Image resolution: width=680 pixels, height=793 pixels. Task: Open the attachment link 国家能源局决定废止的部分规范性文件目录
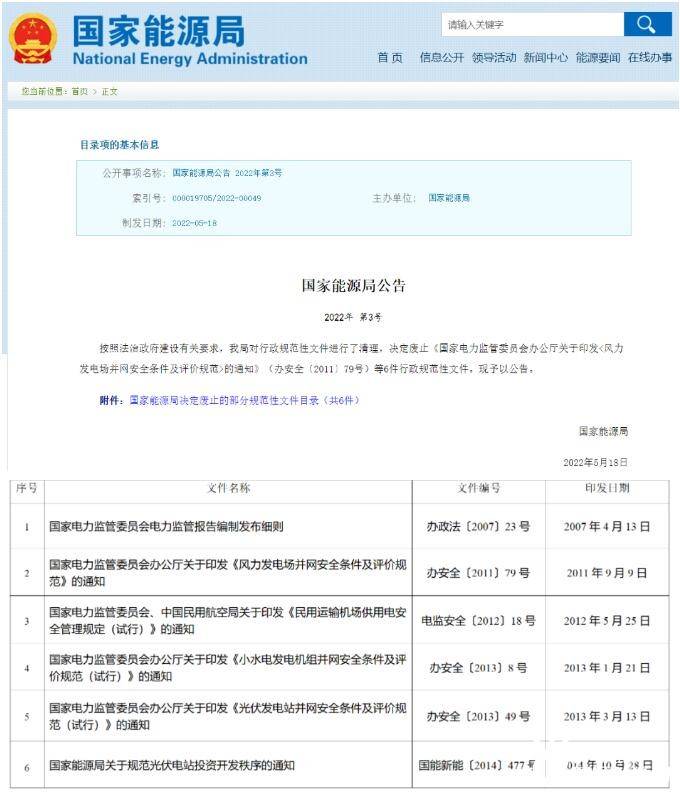pyautogui.click(x=244, y=401)
